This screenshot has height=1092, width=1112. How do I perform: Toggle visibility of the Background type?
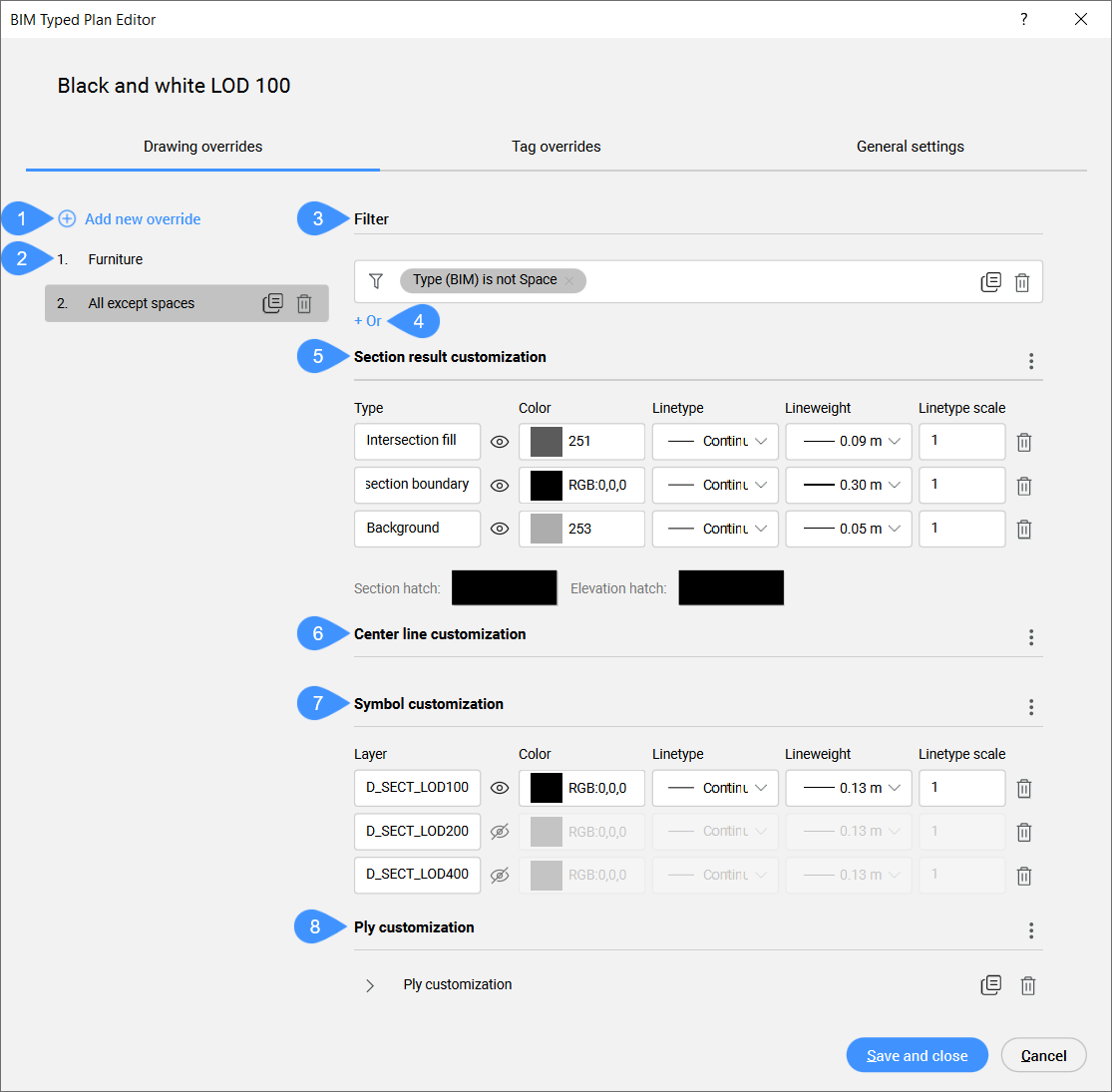[x=500, y=529]
